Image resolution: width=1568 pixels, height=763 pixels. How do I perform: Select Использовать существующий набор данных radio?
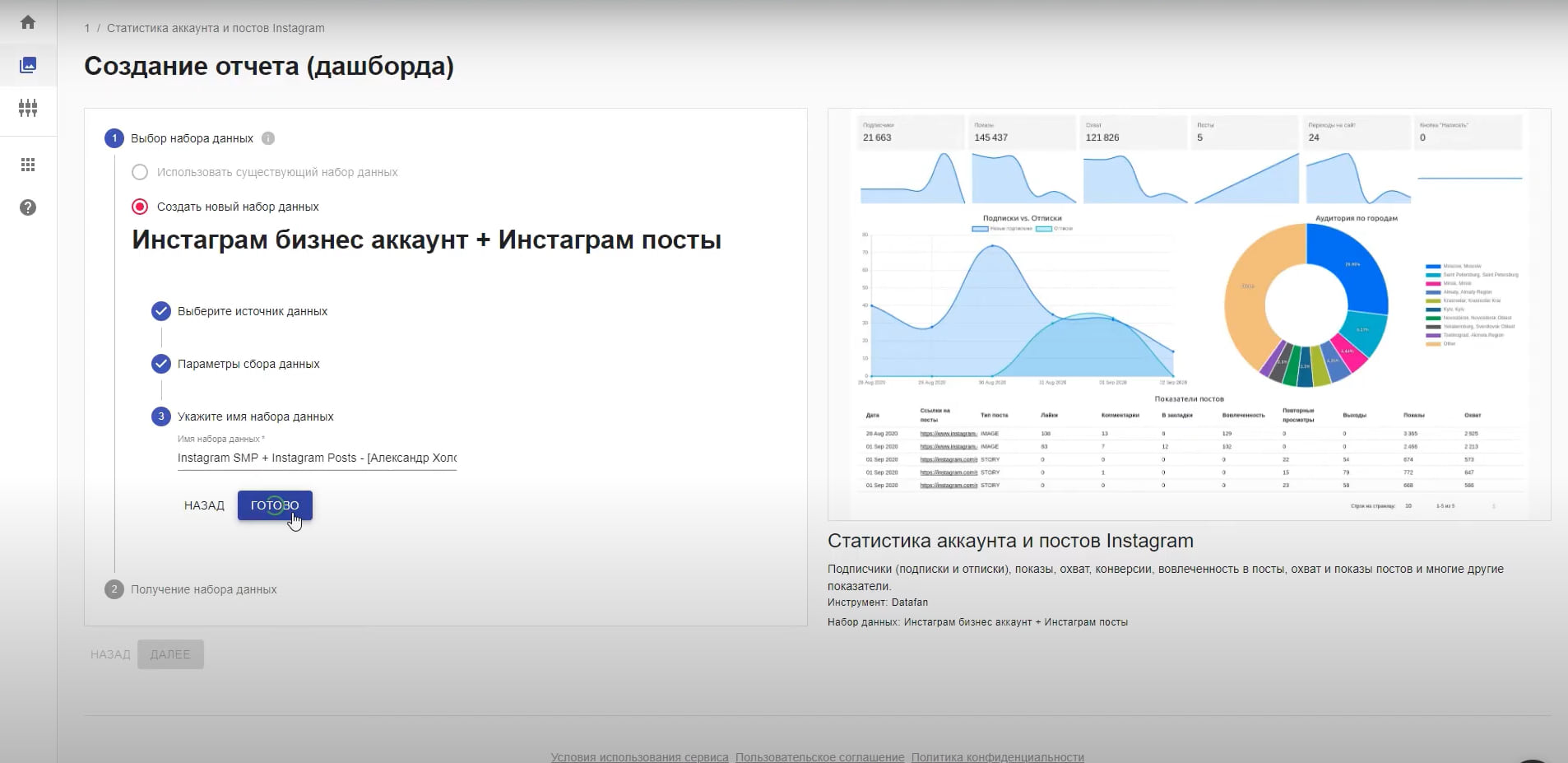coord(140,172)
